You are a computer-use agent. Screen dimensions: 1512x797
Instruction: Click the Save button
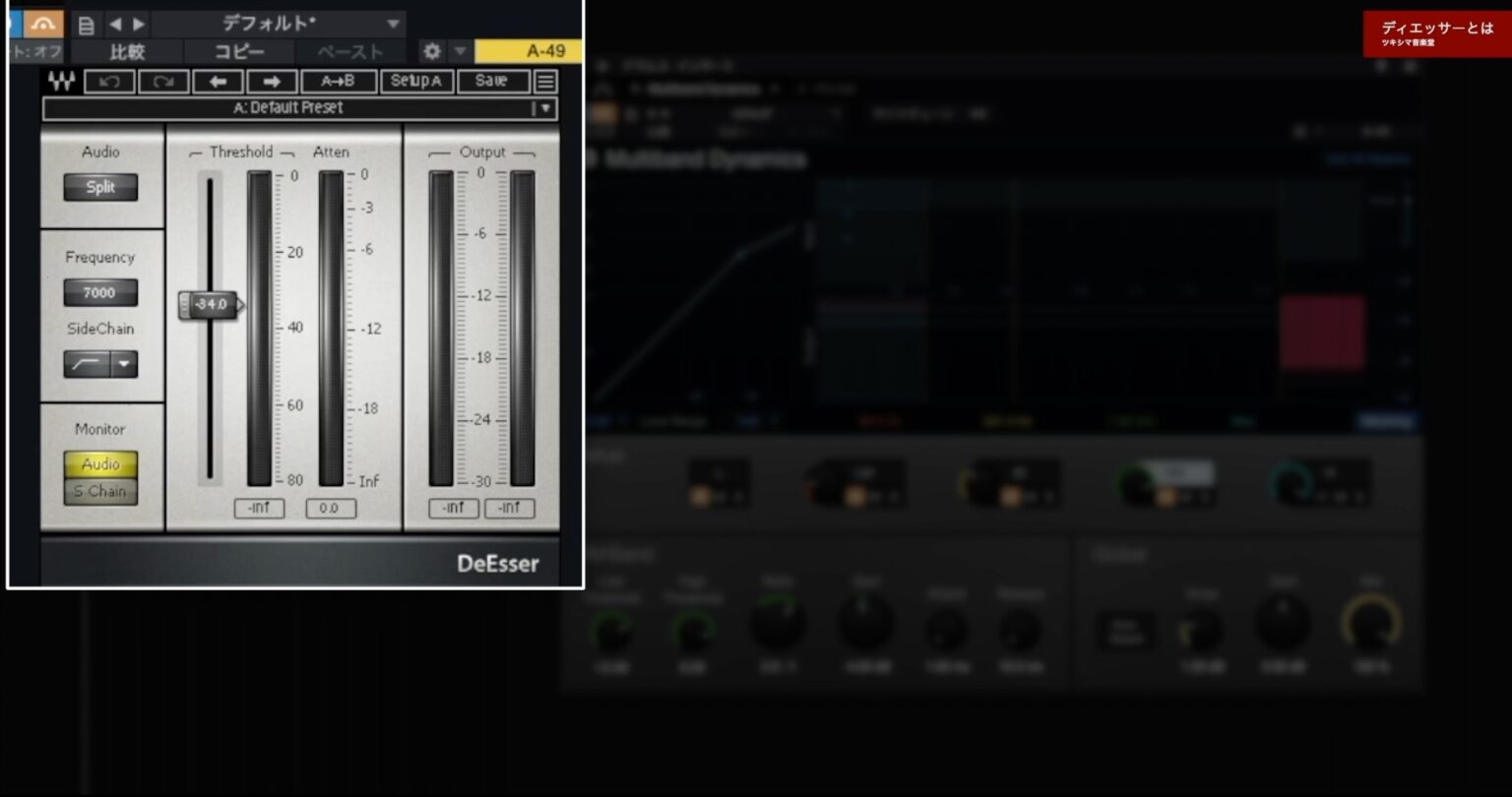coord(491,81)
